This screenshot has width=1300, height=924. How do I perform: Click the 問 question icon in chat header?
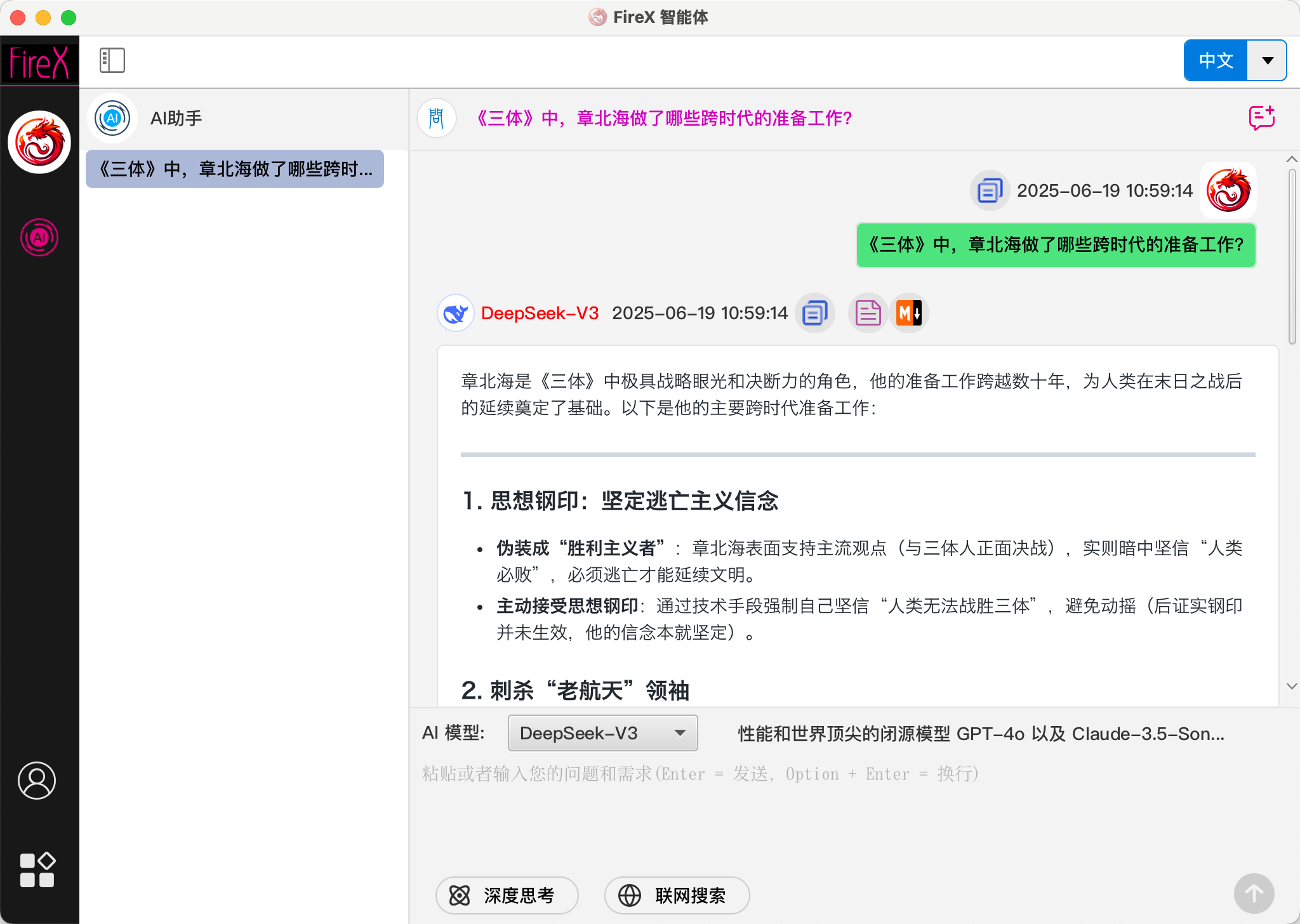coord(437,118)
